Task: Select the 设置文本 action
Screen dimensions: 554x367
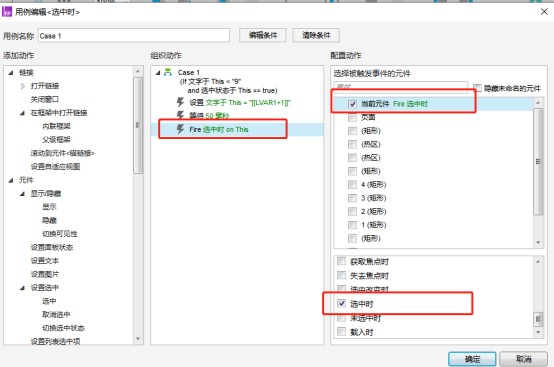Action: click(45, 261)
